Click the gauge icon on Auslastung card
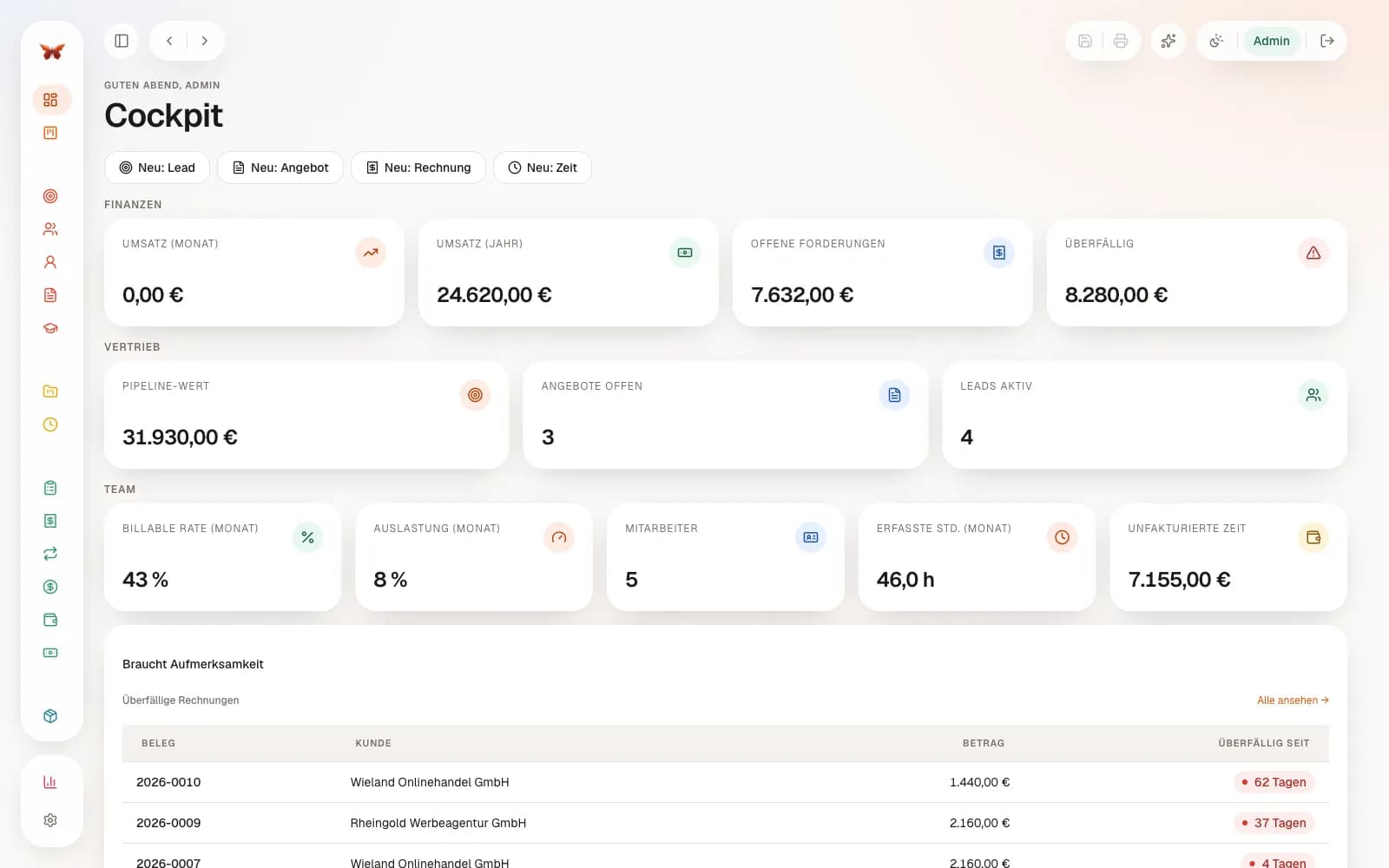The image size is (1389, 868). pos(559,537)
